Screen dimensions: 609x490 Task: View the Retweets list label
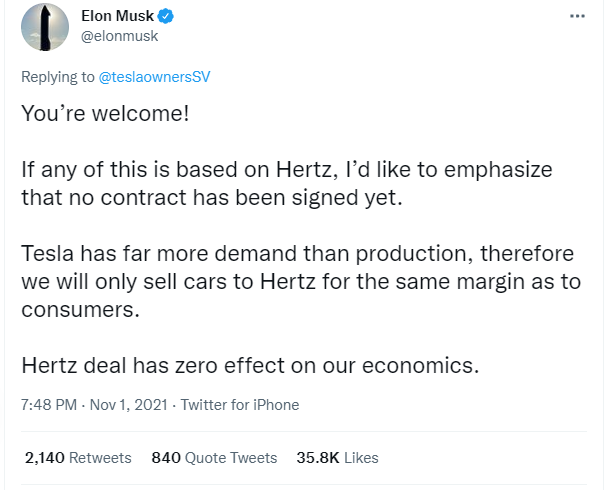(x=100, y=458)
